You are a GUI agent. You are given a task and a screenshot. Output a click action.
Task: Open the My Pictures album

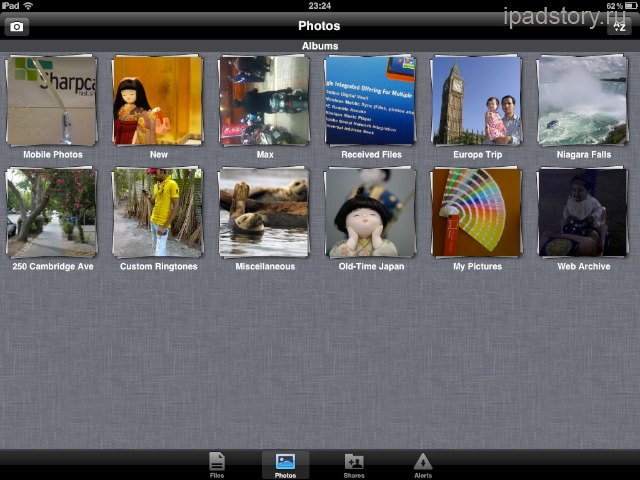[476, 212]
